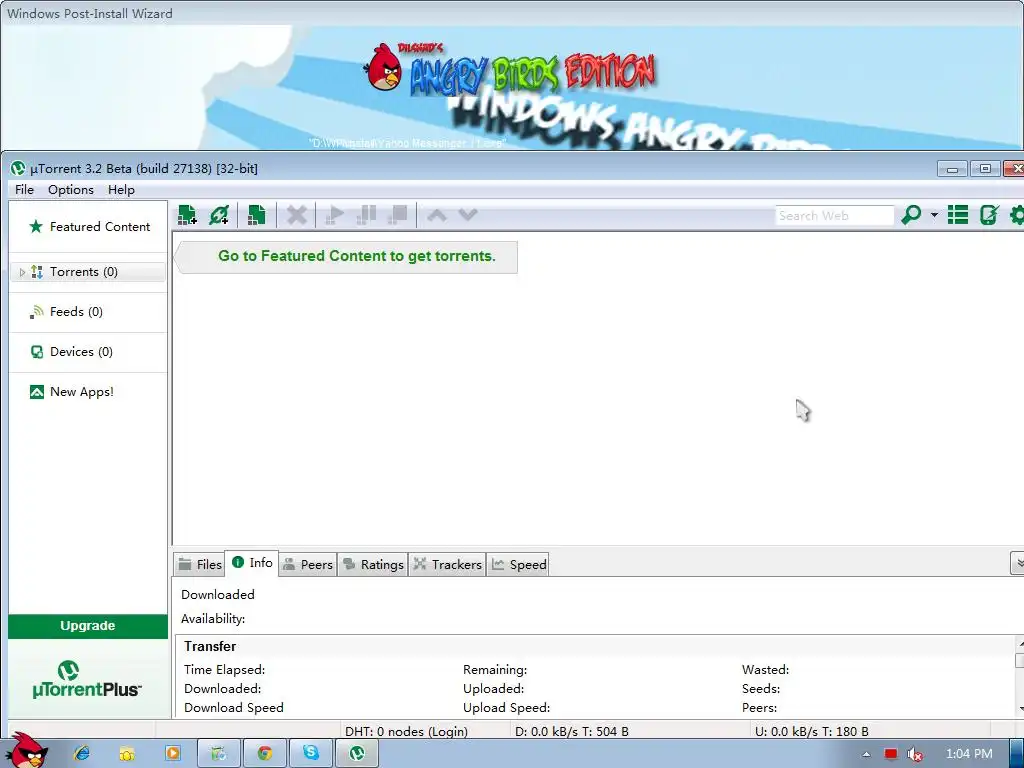Open the File menu
The height and width of the screenshot is (768, 1024).
(x=24, y=189)
